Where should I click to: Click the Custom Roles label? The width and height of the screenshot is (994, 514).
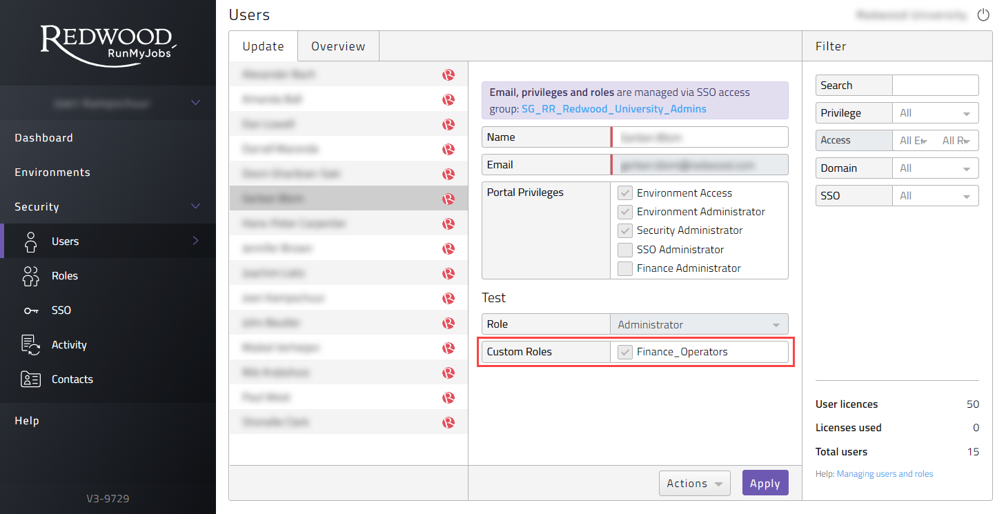click(519, 352)
